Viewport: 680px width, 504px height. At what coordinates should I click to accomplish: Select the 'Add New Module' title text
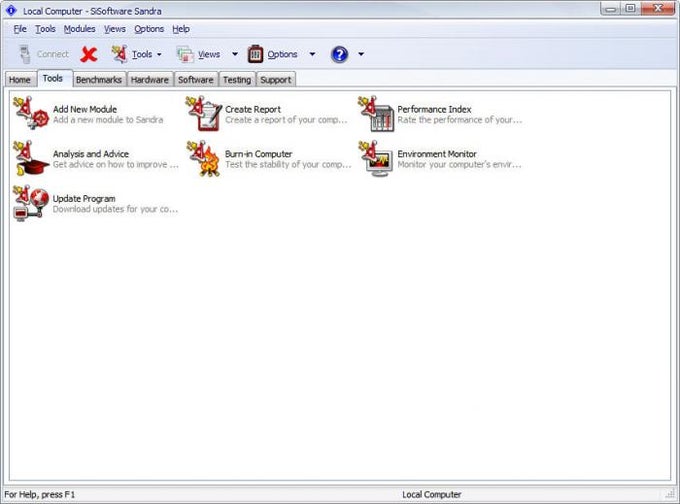point(85,109)
